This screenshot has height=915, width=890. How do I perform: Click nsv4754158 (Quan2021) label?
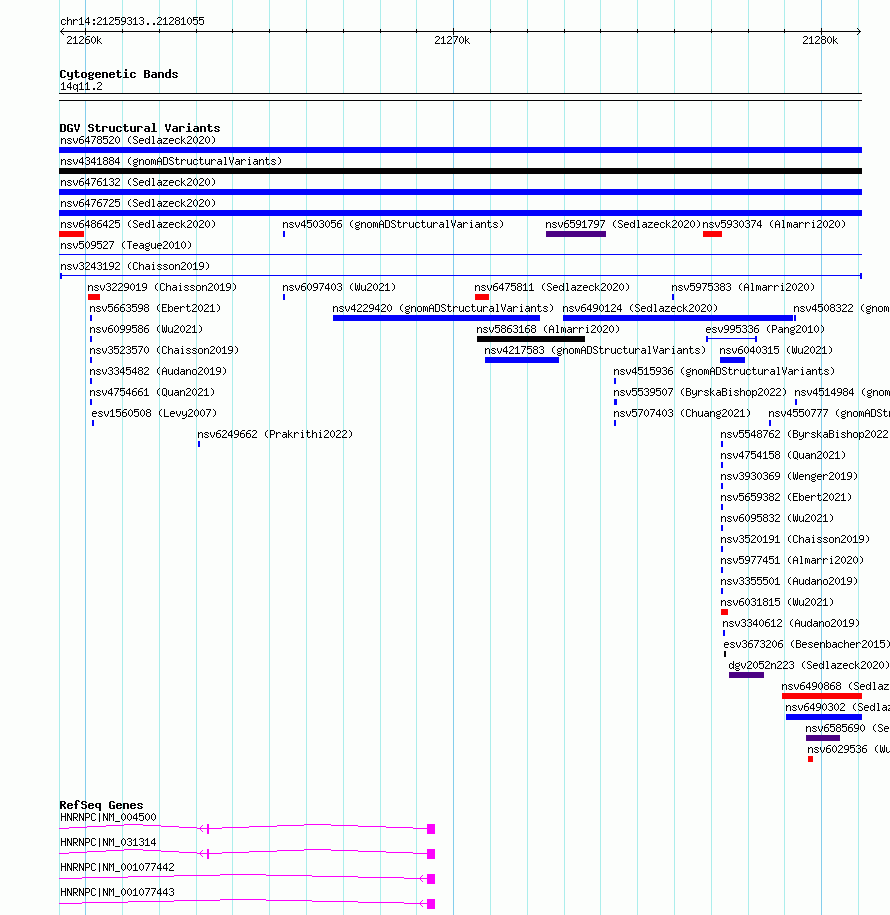(783, 455)
